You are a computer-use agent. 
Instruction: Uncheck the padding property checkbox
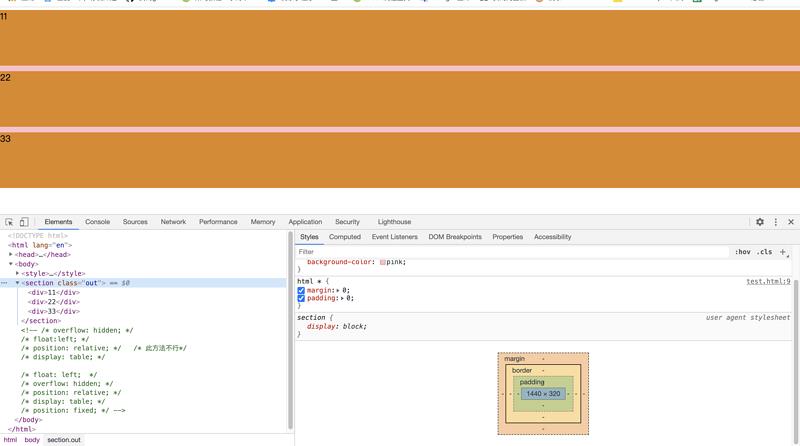pyautogui.click(x=301, y=298)
